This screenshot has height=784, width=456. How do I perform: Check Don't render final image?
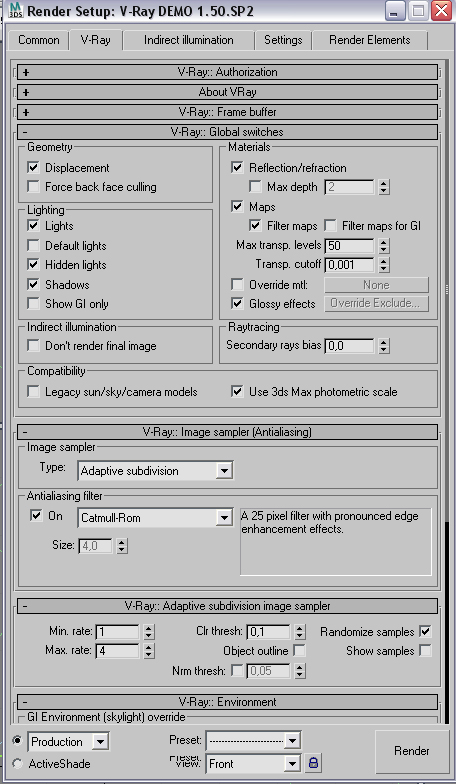pyautogui.click(x=34, y=346)
